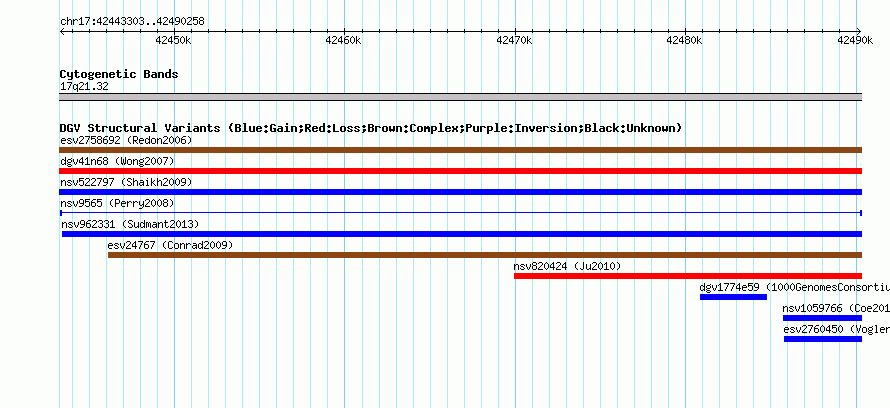Click the chr17:42443303..42490258 region label
The height and width of the screenshot is (408, 890).
pos(132,22)
